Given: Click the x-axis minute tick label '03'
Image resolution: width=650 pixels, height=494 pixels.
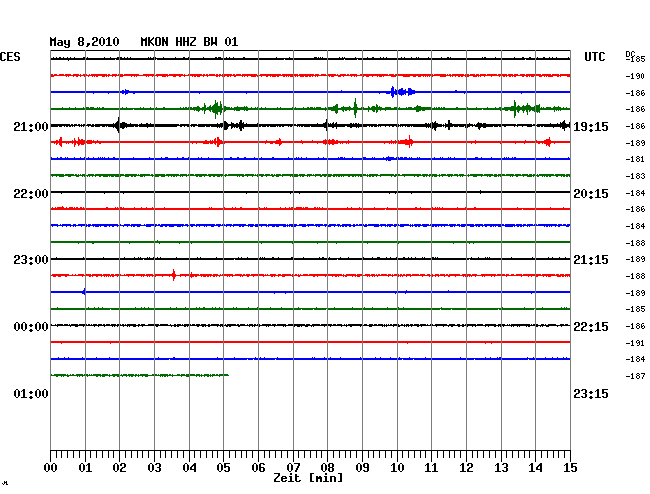Looking at the screenshot, I should (x=154, y=467).
